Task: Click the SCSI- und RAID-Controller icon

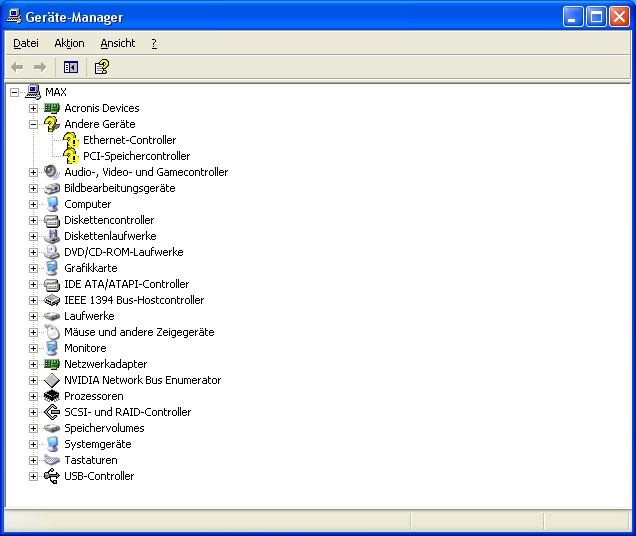Action: click(52, 412)
